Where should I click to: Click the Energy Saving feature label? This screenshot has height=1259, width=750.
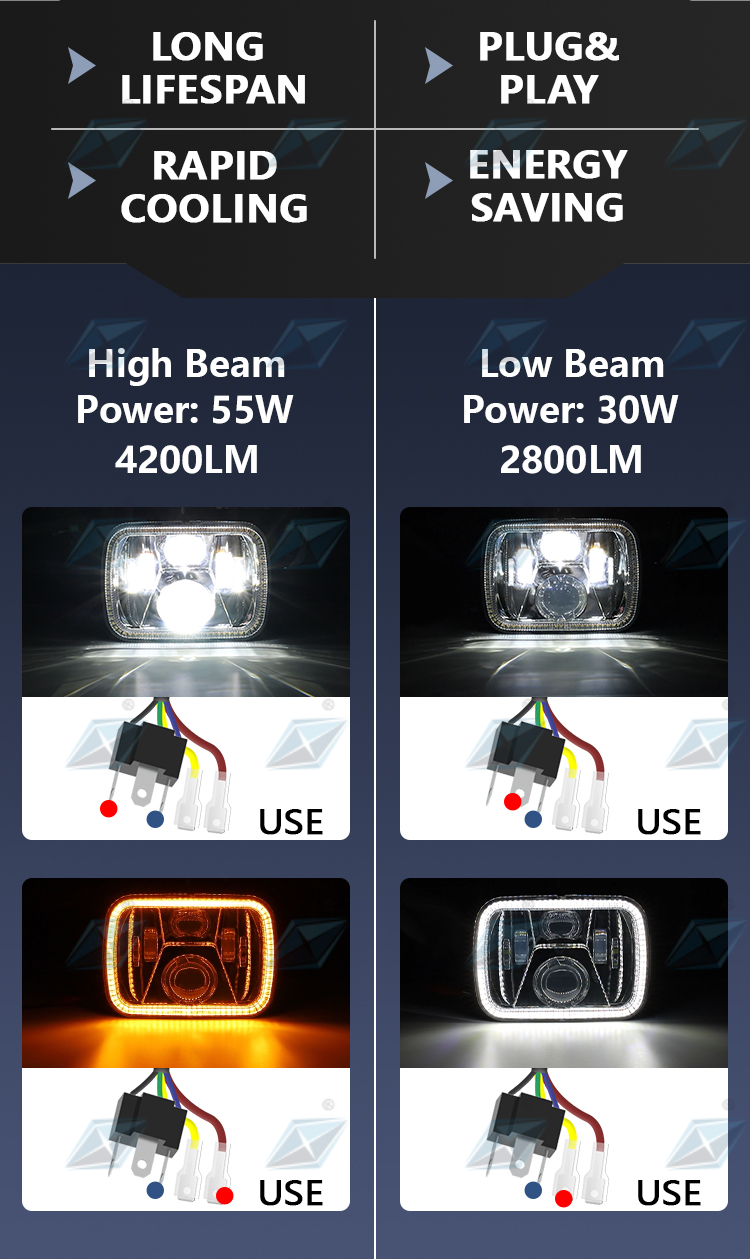(548, 186)
